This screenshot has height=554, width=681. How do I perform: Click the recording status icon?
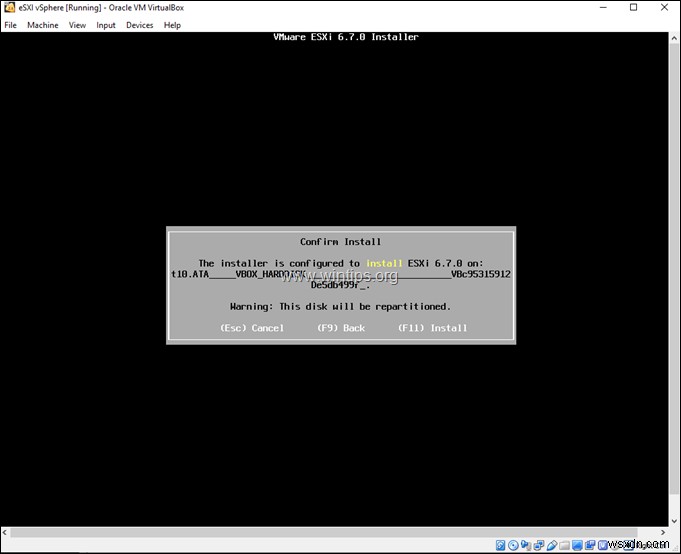point(590,545)
